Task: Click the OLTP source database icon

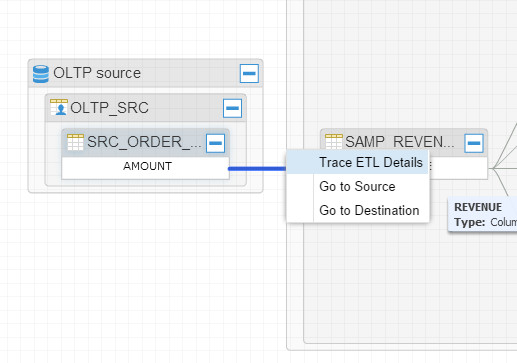Action: tap(41, 74)
